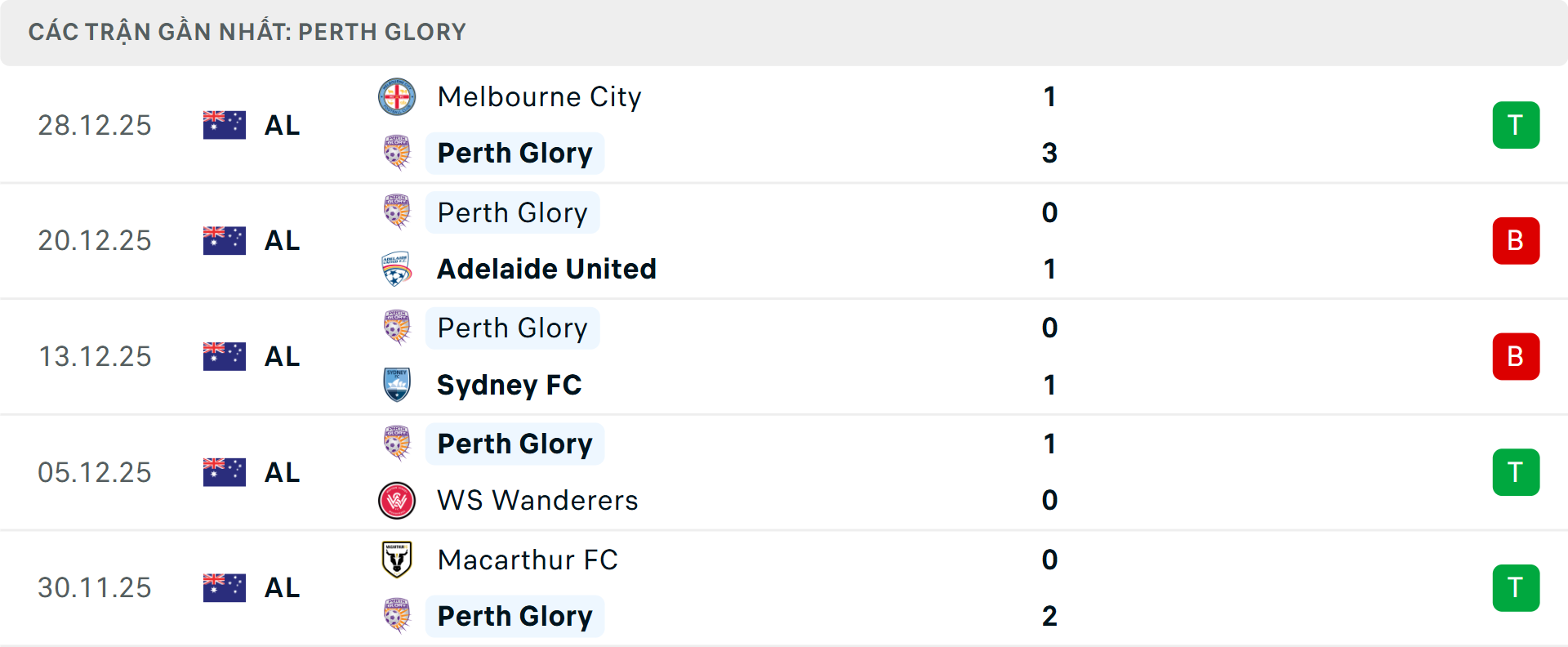1568x647 pixels.
Task: Select the date 05.12.25
Action: point(95,472)
